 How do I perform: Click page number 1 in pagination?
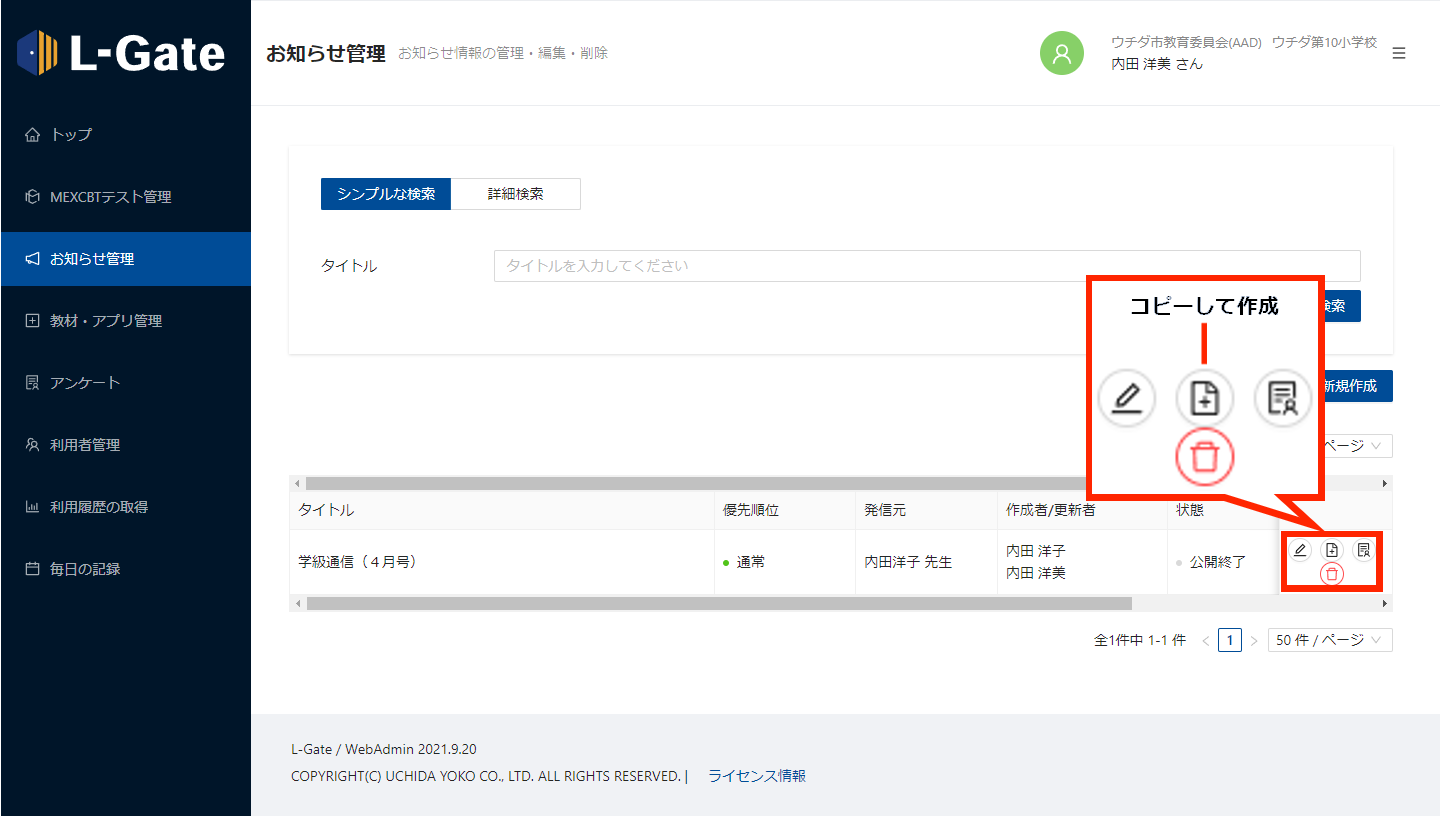pos(1229,640)
